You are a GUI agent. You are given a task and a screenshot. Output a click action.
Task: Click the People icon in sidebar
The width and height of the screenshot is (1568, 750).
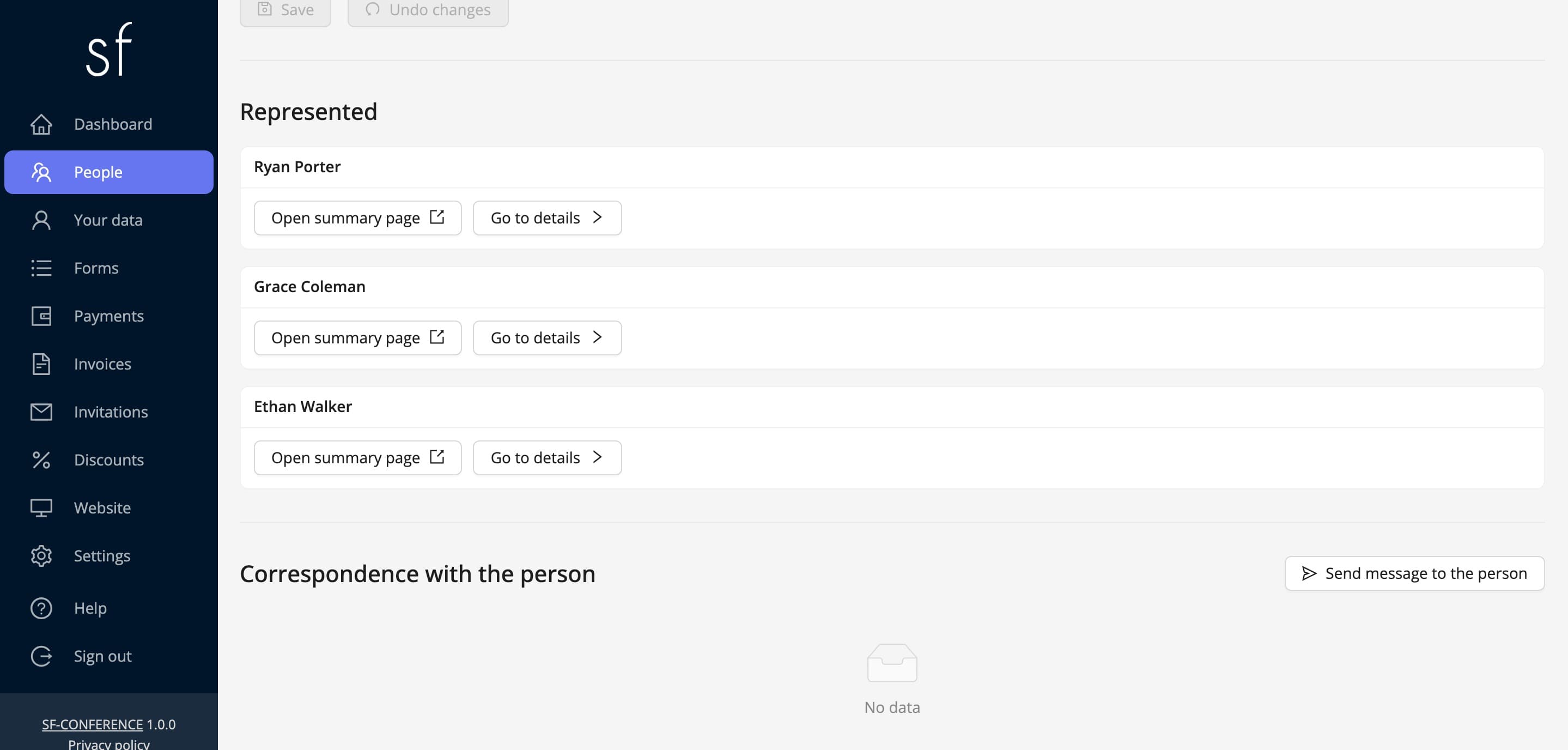[41, 172]
